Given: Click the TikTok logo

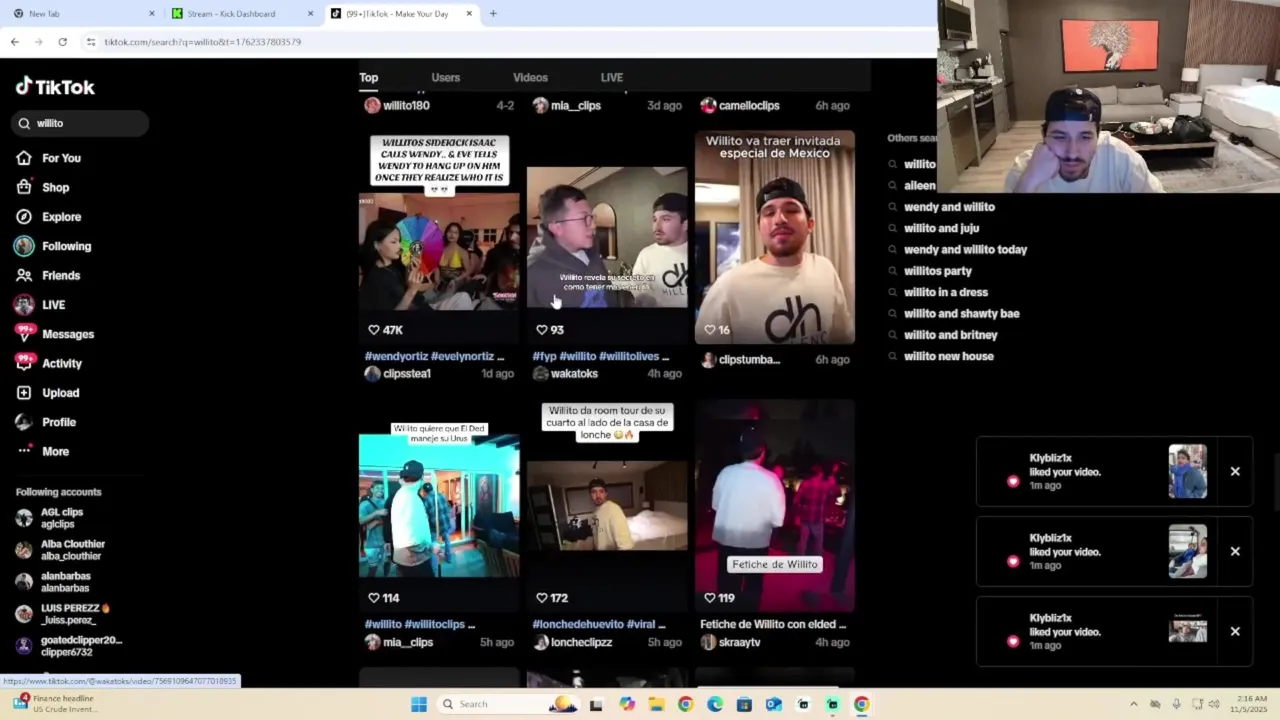Looking at the screenshot, I should pos(55,87).
